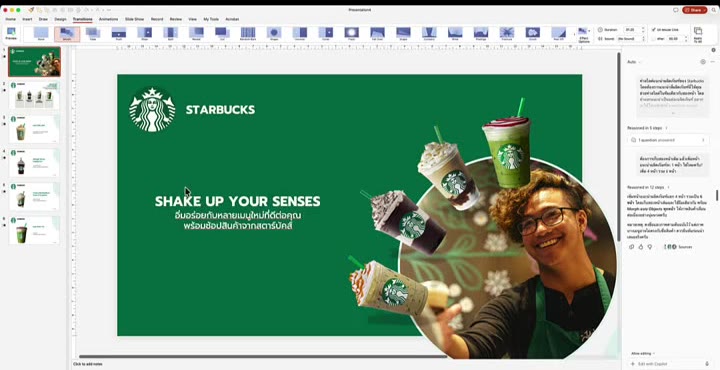Open the Draw tab
This screenshot has height=370, width=720.
click(43, 19)
